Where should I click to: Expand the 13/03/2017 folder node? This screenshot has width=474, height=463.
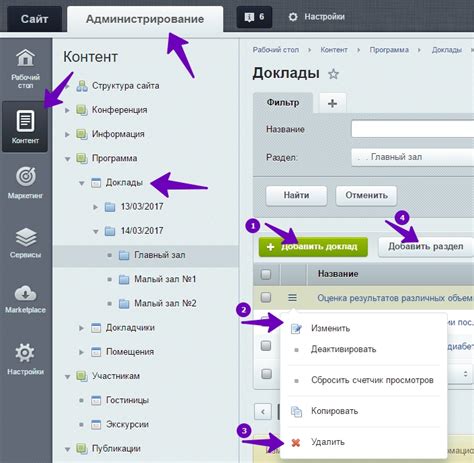[x=95, y=207]
